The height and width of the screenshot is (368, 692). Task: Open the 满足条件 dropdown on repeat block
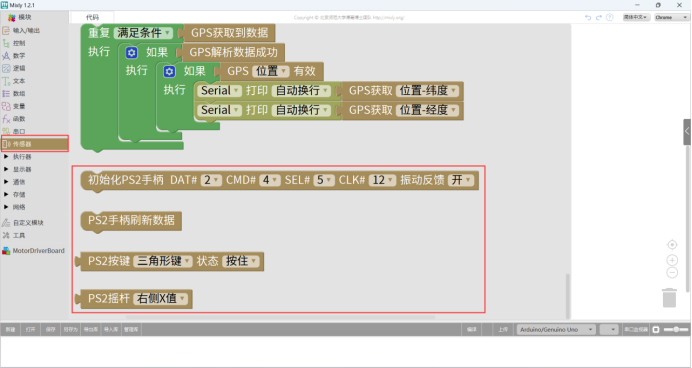pyautogui.click(x=143, y=33)
